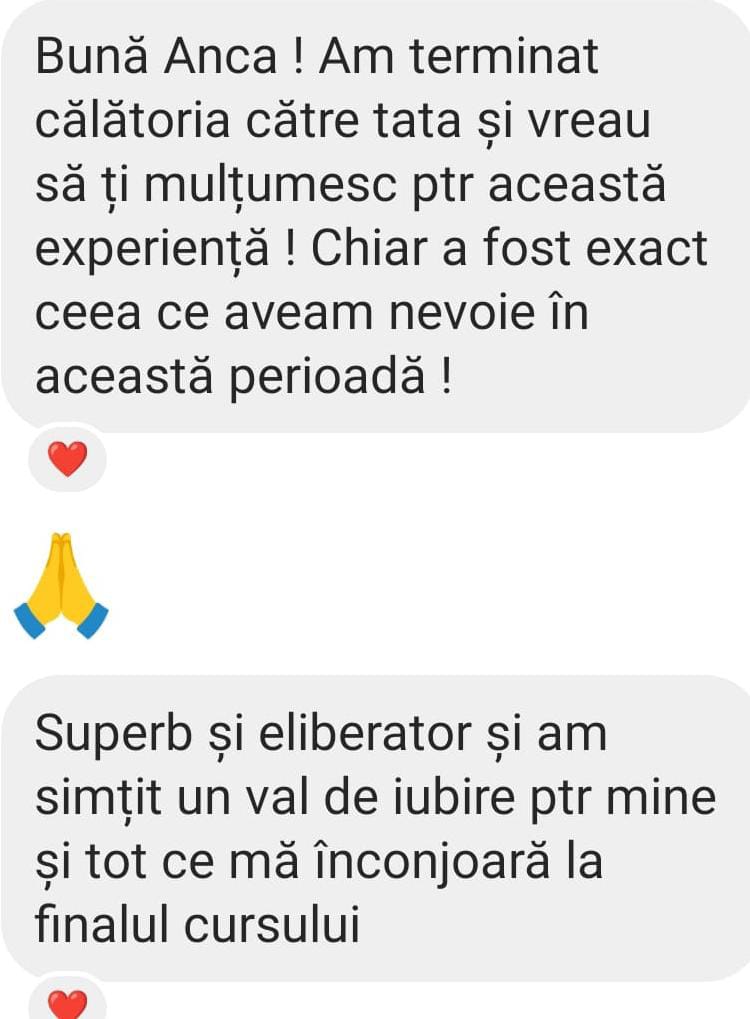750x1019 pixels.
Task: Click the heart reaction below the second message
Action: (x=68, y=1003)
